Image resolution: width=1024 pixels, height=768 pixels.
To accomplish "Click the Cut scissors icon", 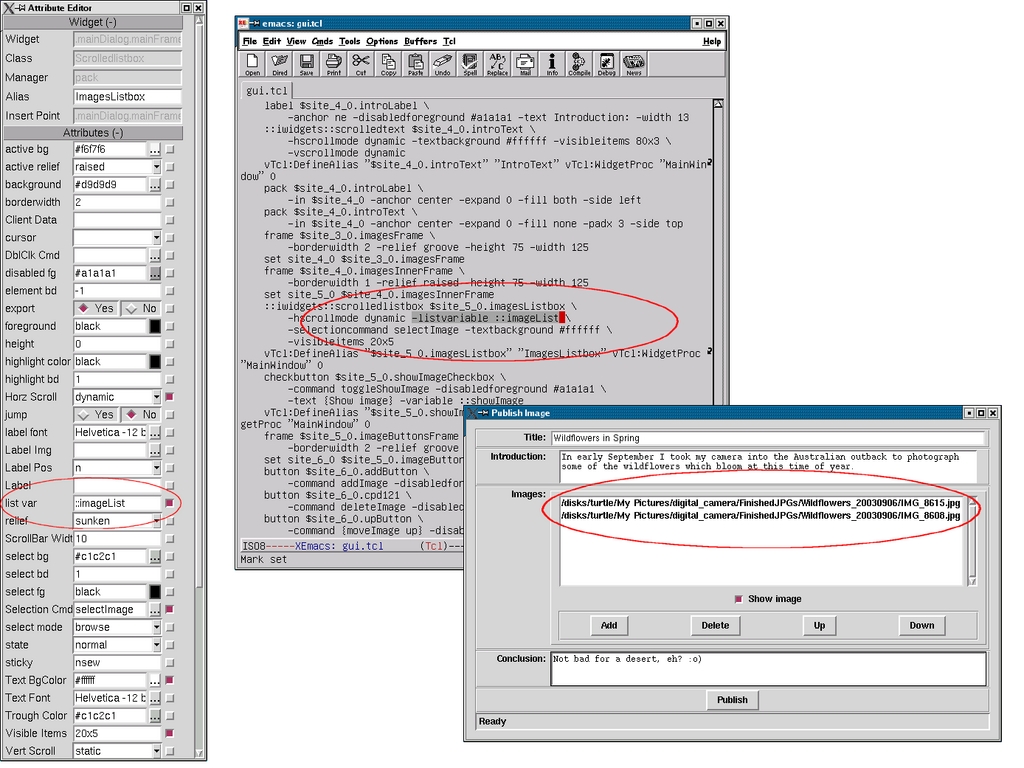I will point(361,64).
